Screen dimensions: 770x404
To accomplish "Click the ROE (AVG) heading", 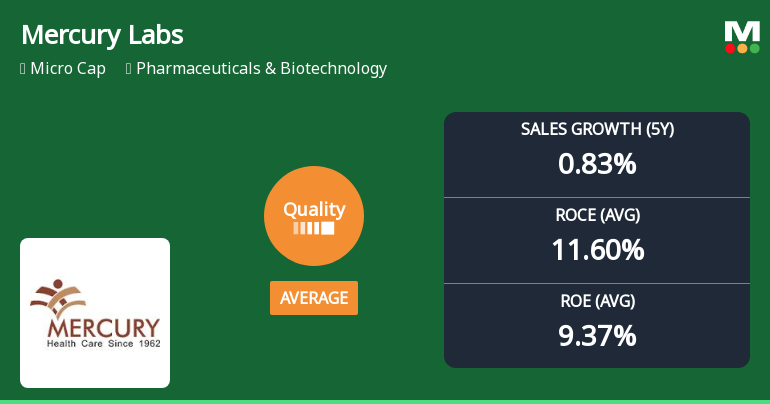I will coord(597,301).
